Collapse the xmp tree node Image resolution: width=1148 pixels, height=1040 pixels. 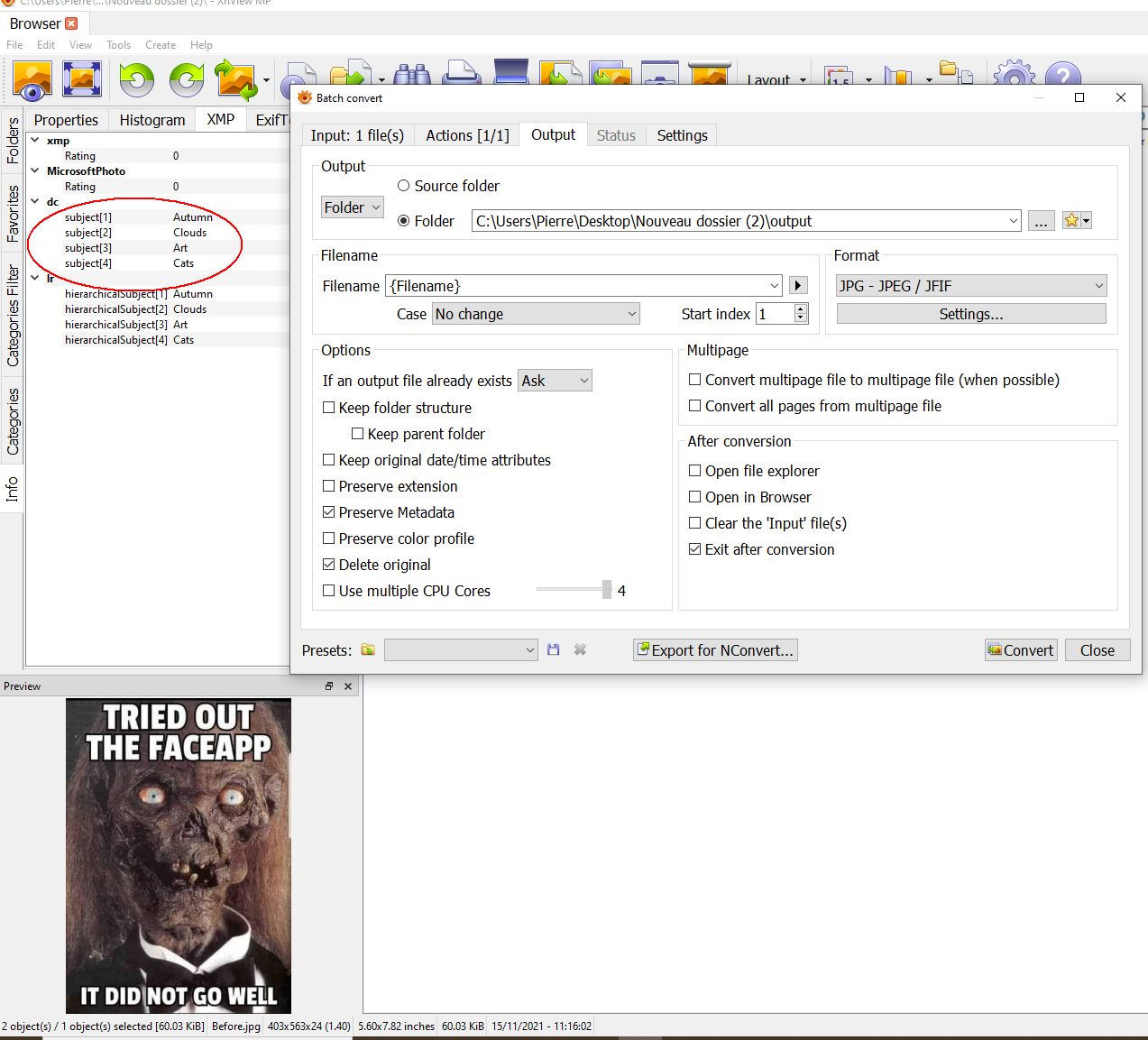click(x=35, y=140)
